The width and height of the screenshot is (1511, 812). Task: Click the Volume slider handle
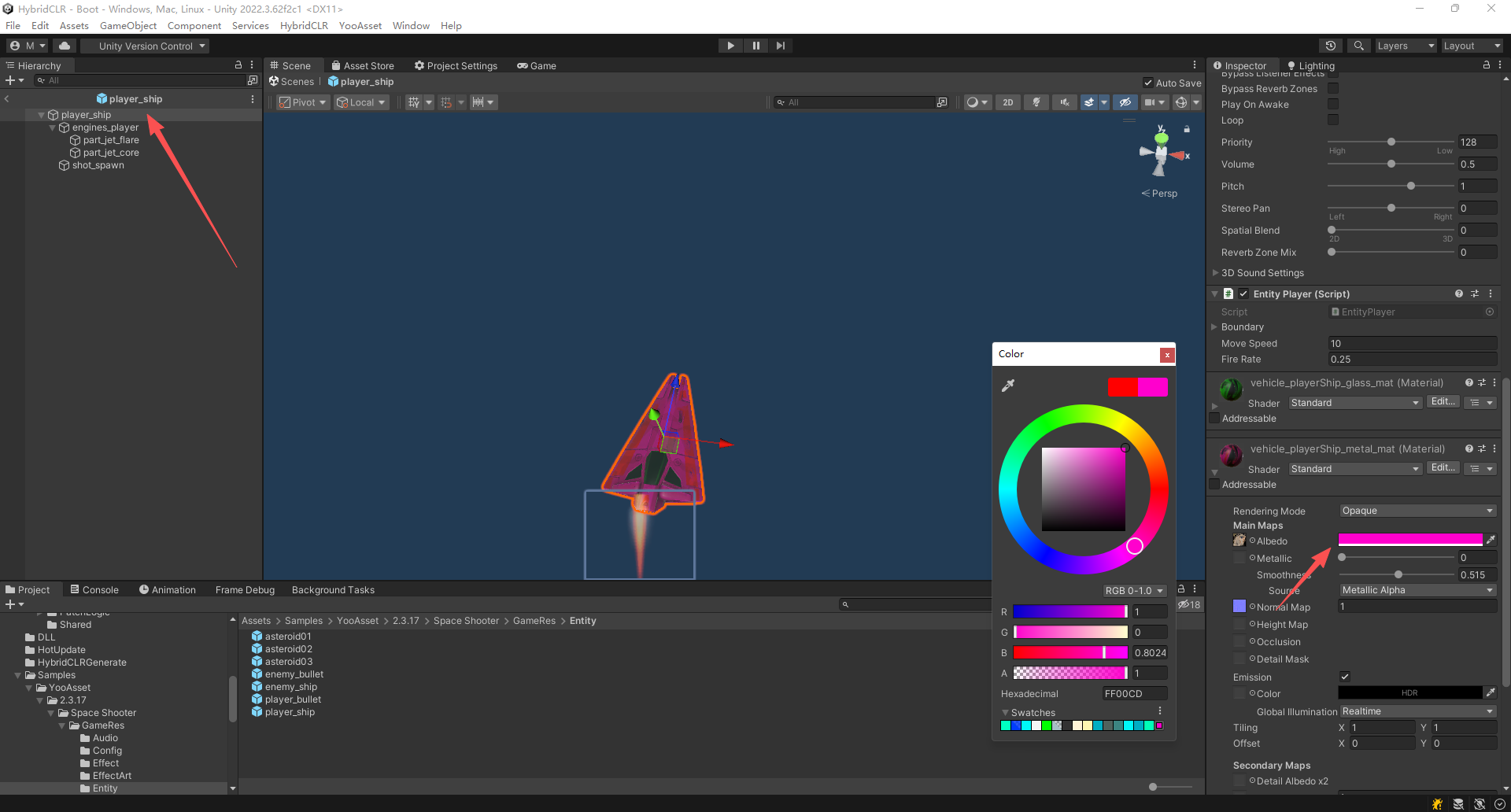coord(1391,164)
